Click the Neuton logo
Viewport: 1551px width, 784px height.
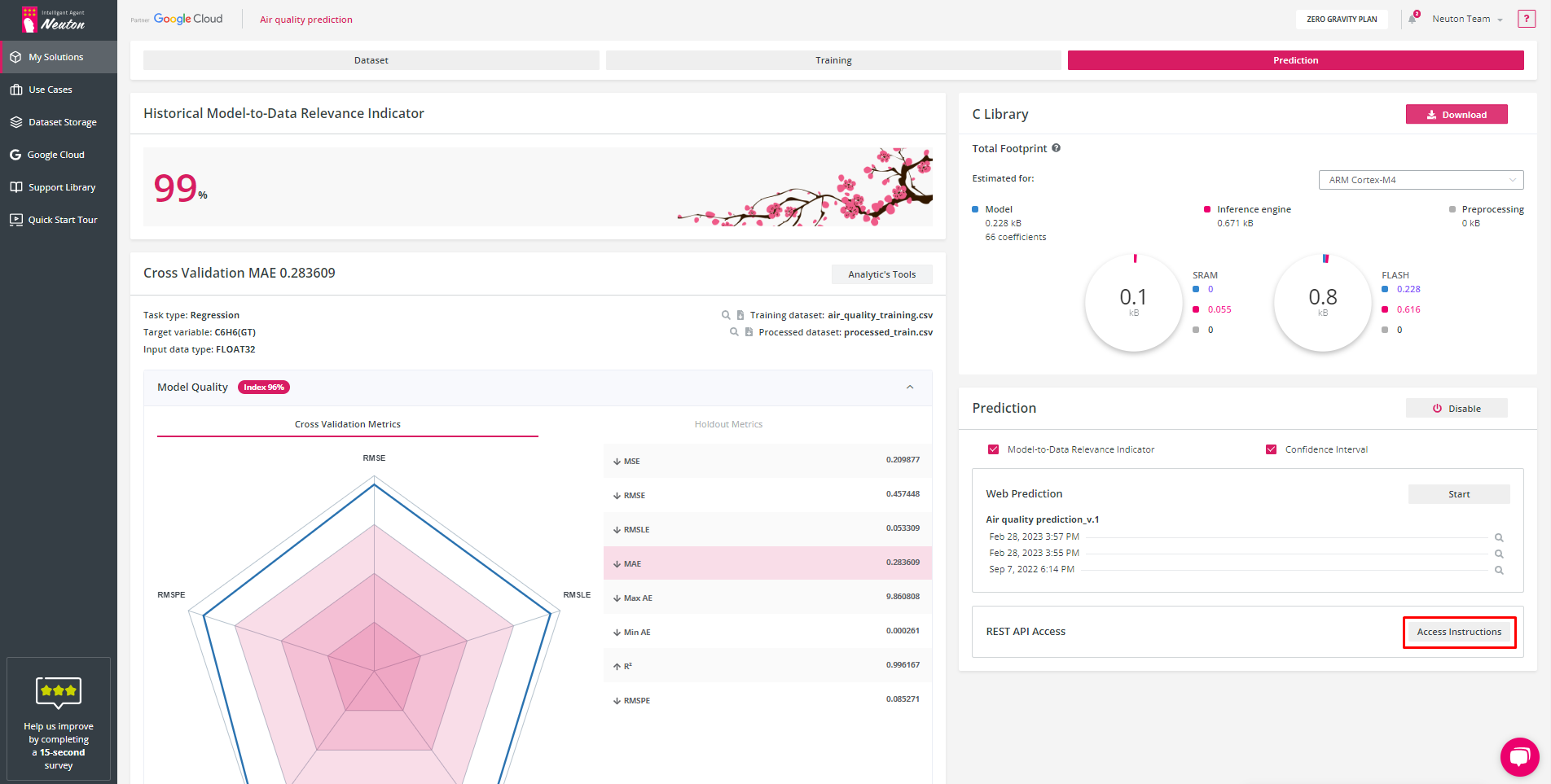pos(54,19)
